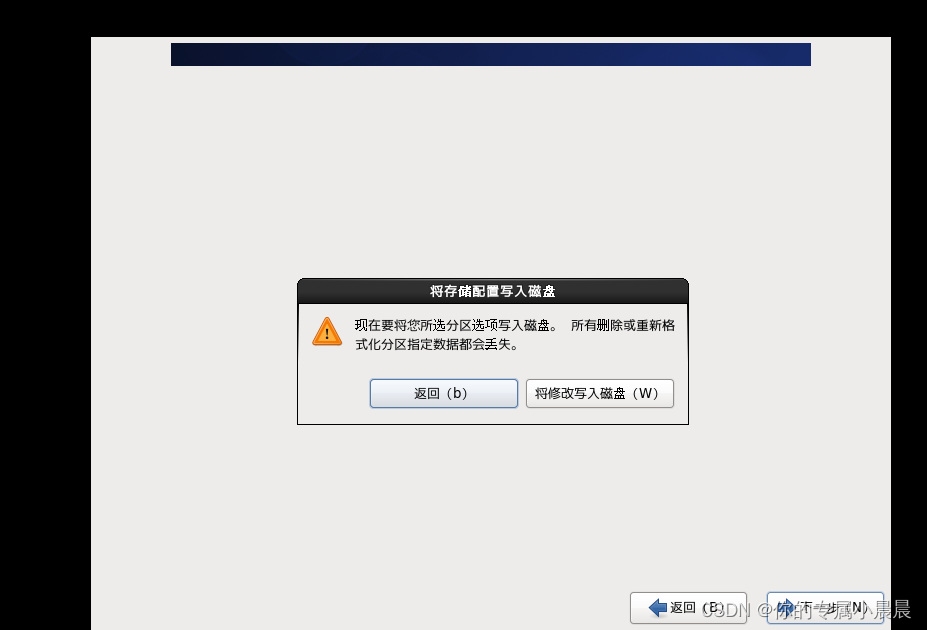927x630 pixels.
Task: Click the text line 式化分区指定数据都会丢失
Action: tap(436, 345)
